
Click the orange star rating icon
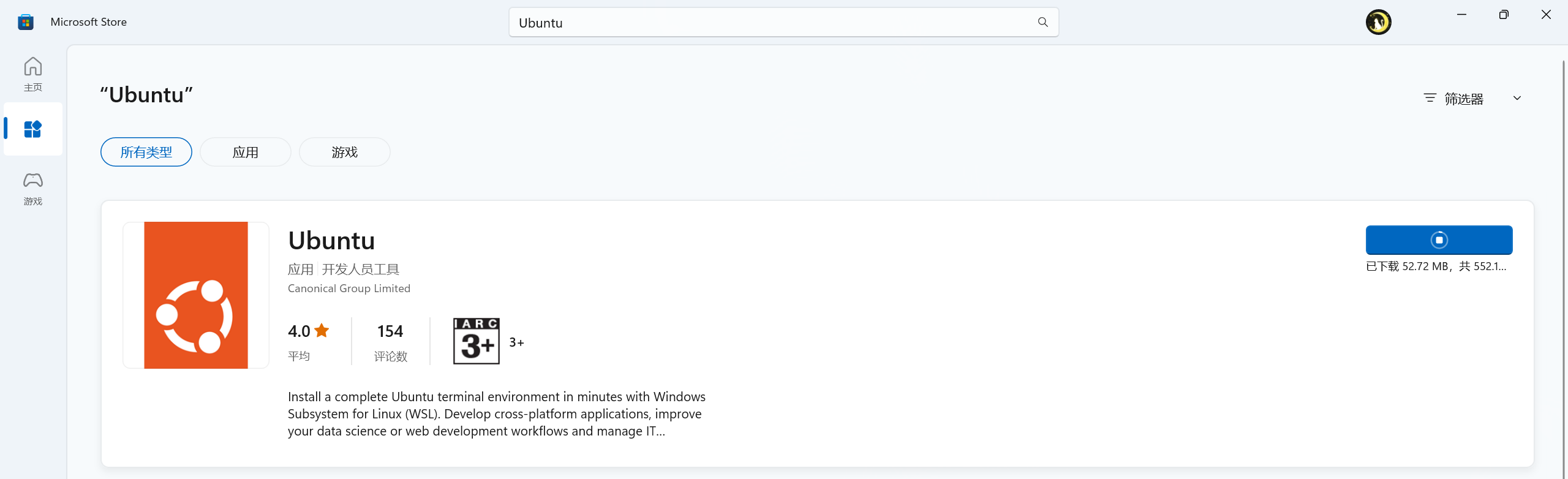322,331
